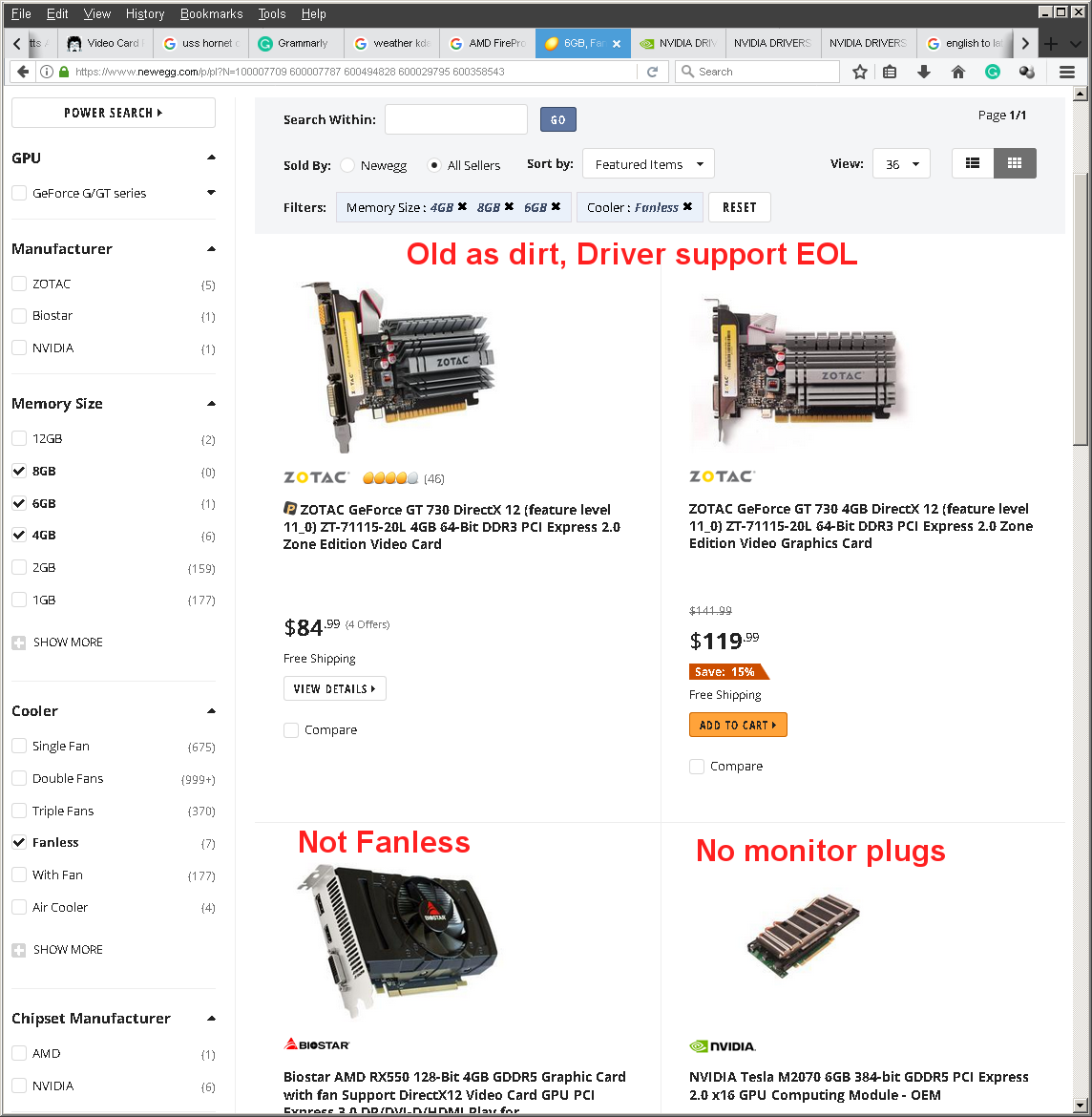Reset all filters with RESET button
Image resolution: width=1092 pixels, height=1117 pixels.
coord(740,207)
